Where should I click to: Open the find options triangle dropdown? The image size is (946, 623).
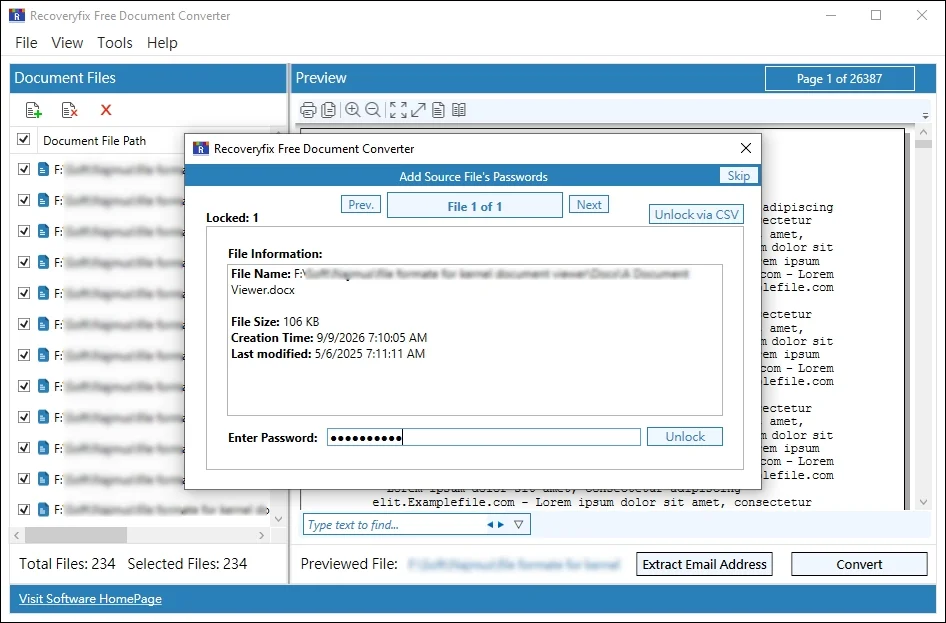coord(518,525)
